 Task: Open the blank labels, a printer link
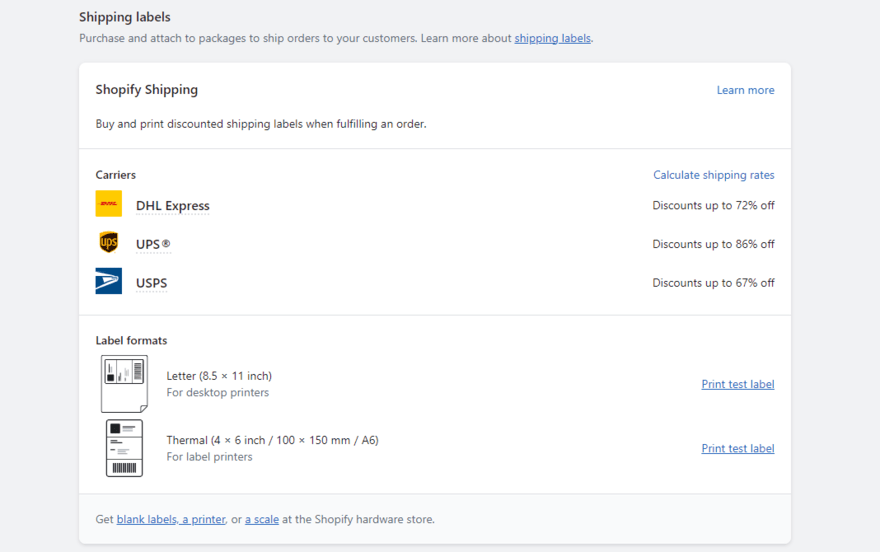171,519
